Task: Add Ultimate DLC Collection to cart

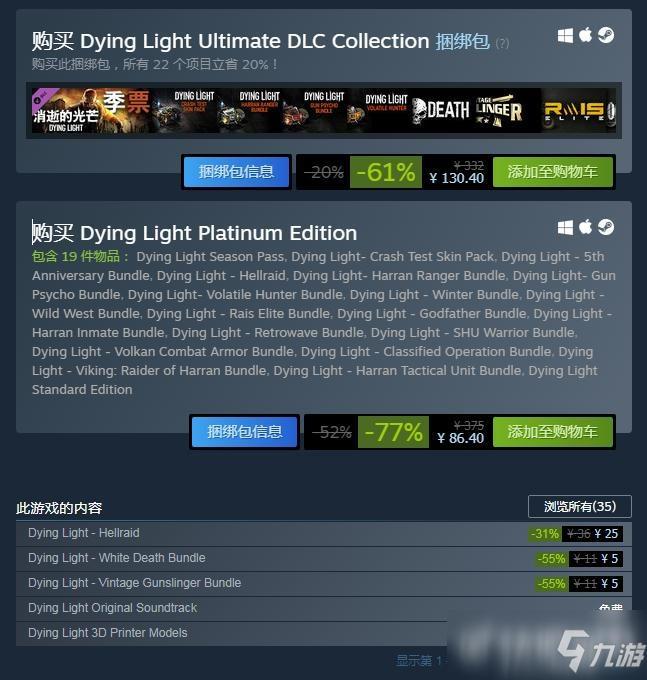Action: point(553,172)
